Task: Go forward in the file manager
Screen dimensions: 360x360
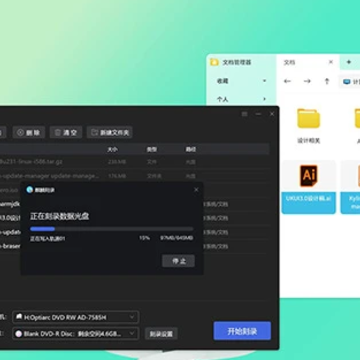Action: [x=307, y=81]
